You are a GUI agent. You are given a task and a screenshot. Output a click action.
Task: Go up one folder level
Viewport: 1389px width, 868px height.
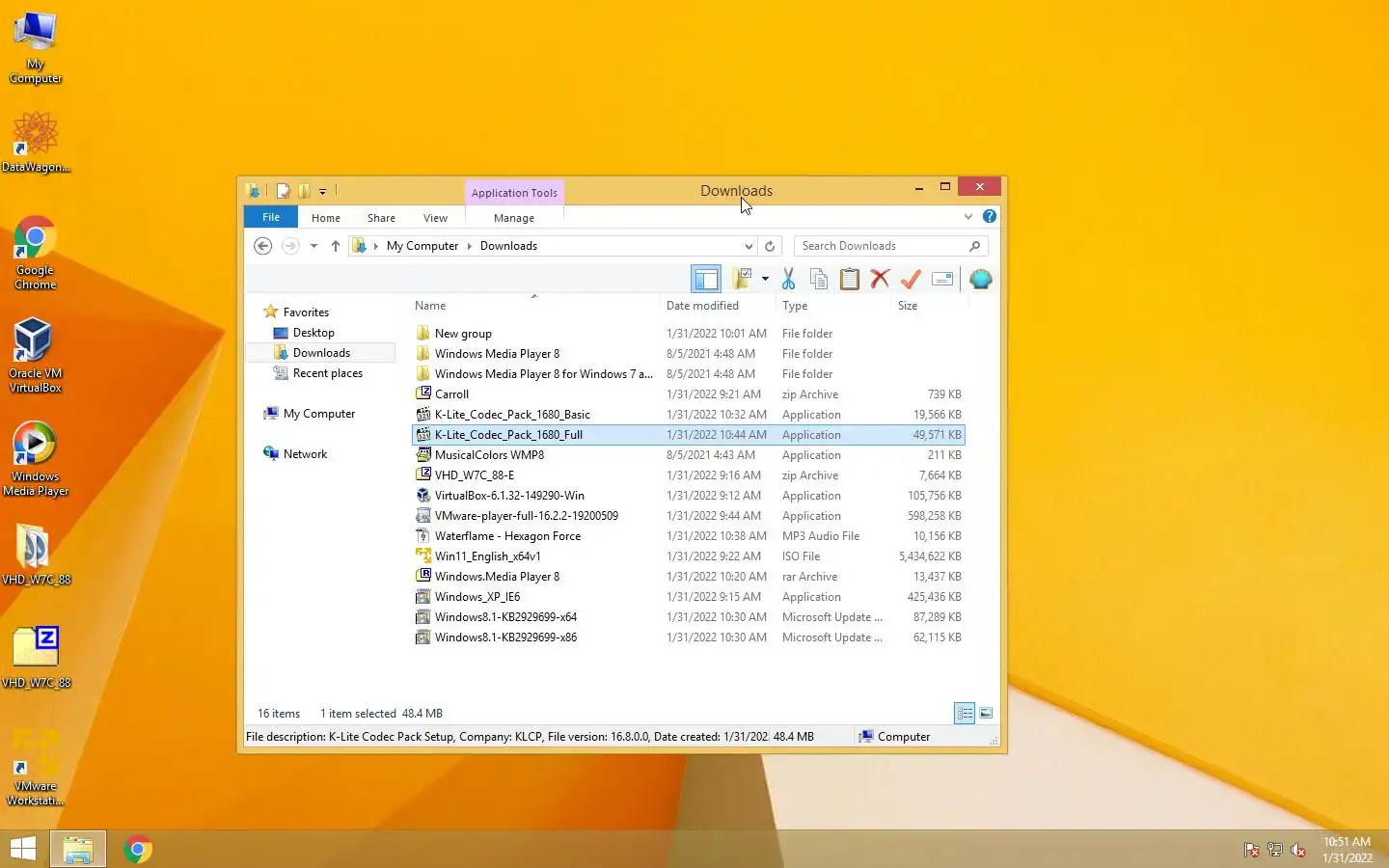click(336, 246)
